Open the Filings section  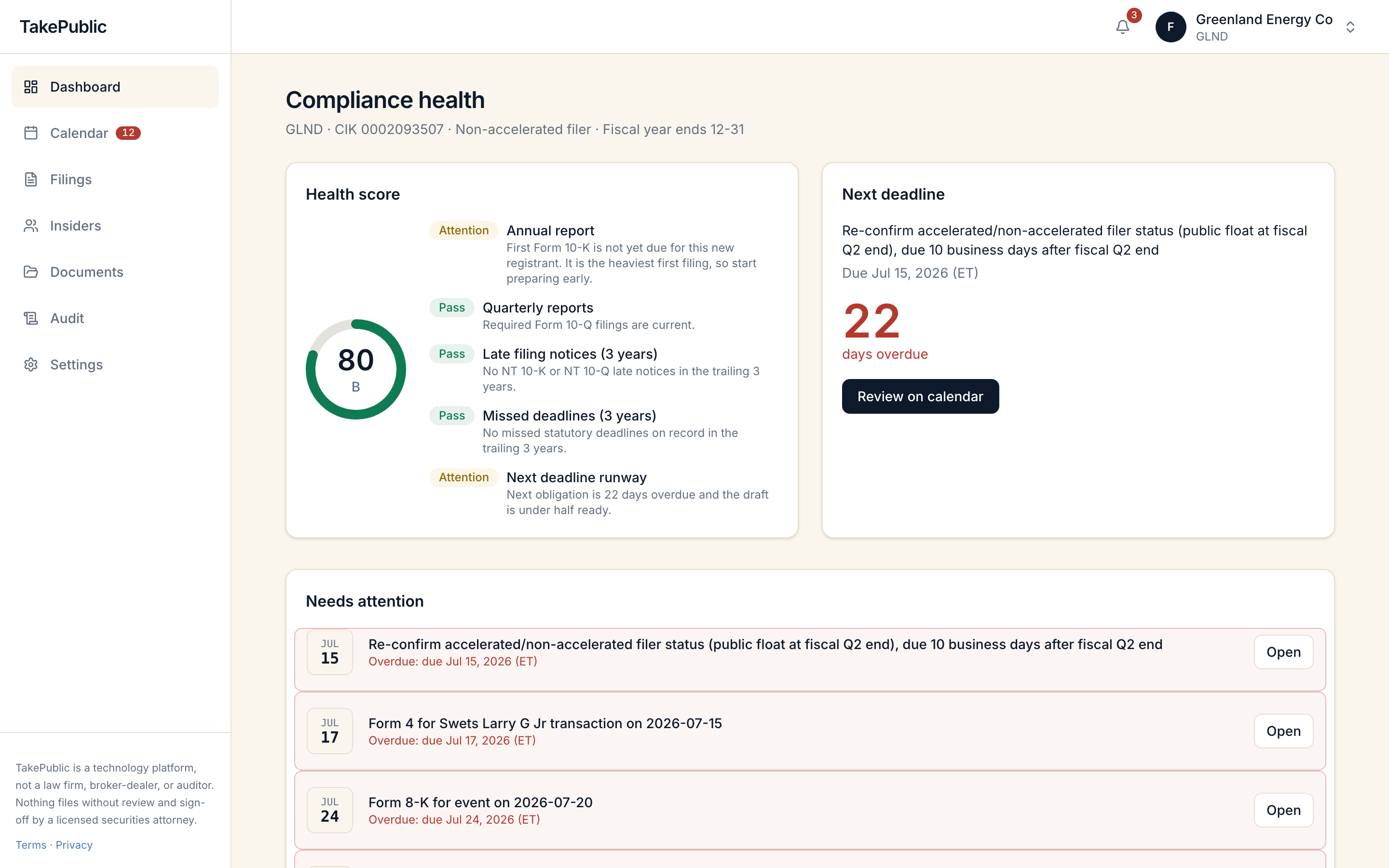(115, 179)
